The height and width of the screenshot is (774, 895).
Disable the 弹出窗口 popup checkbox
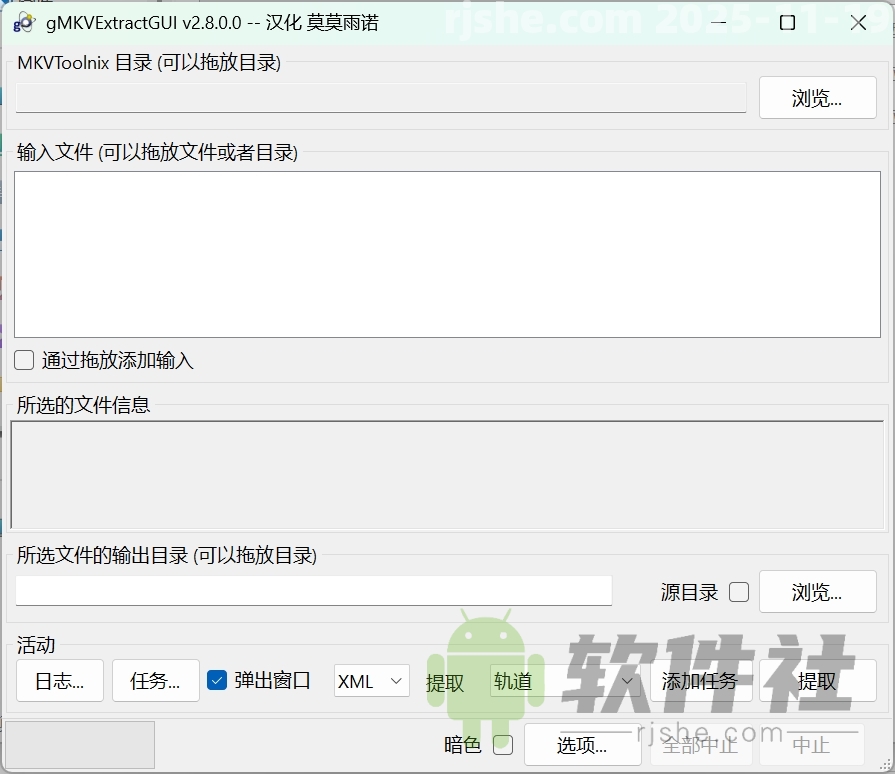(x=217, y=680)
